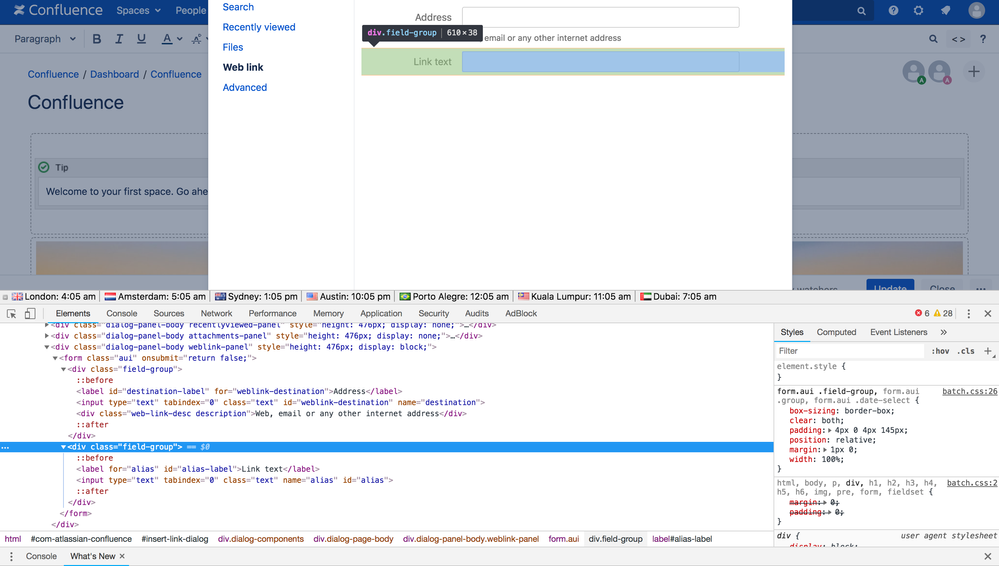Open the source code editor icon

point(958,39)
